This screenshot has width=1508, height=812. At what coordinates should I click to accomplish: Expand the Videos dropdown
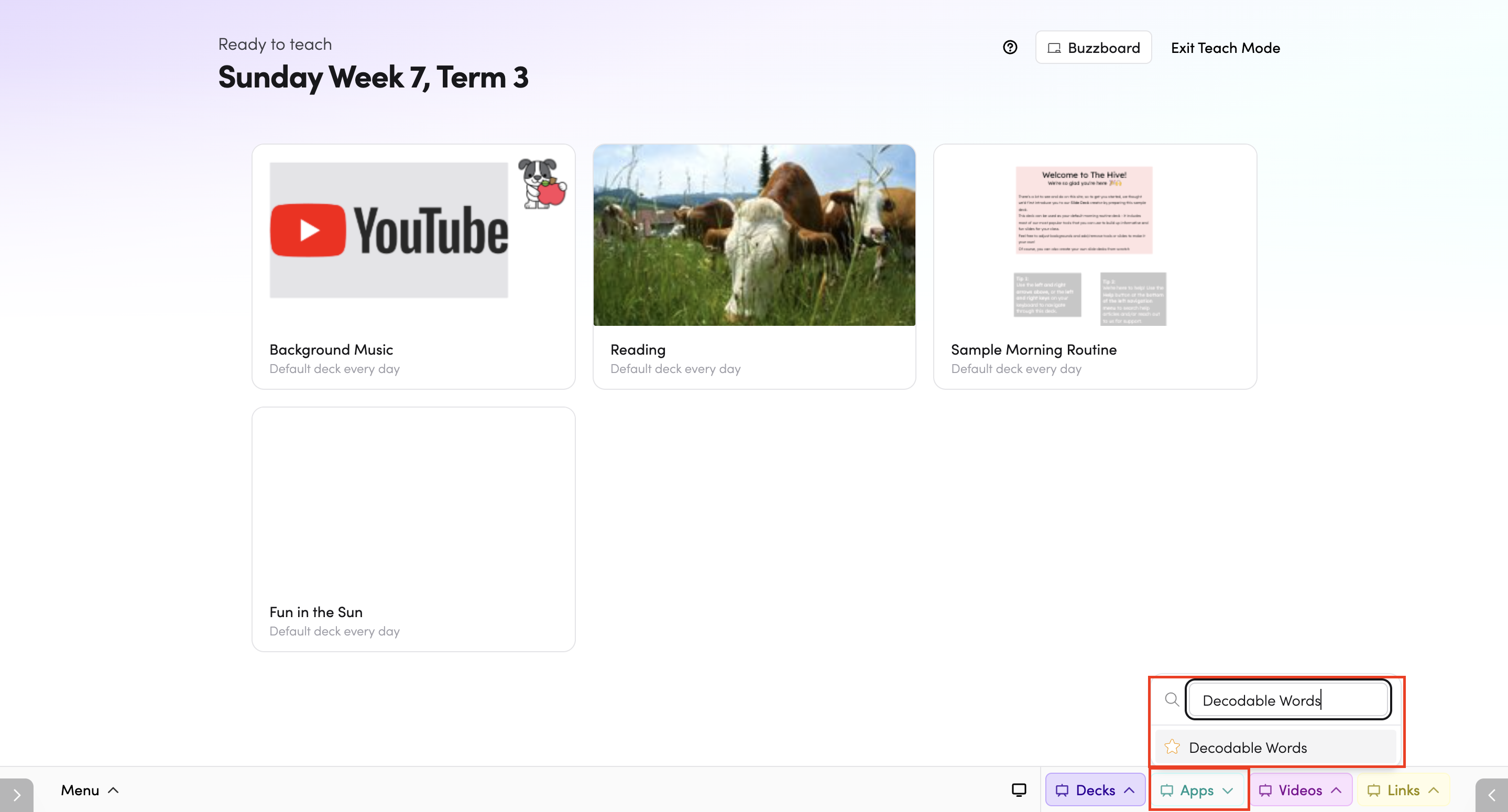1301,790
